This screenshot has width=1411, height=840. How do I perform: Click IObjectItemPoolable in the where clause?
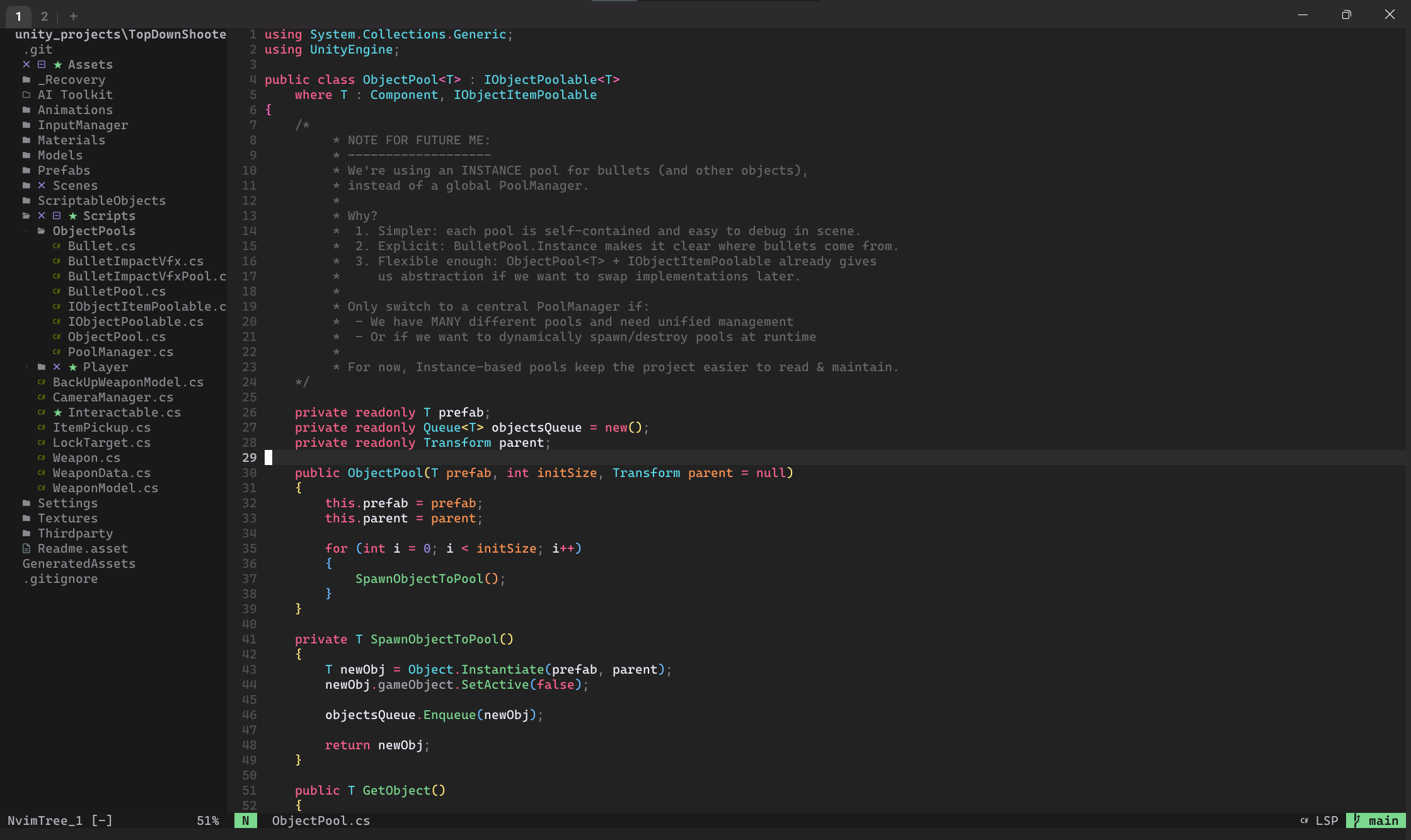pos(525,95)
